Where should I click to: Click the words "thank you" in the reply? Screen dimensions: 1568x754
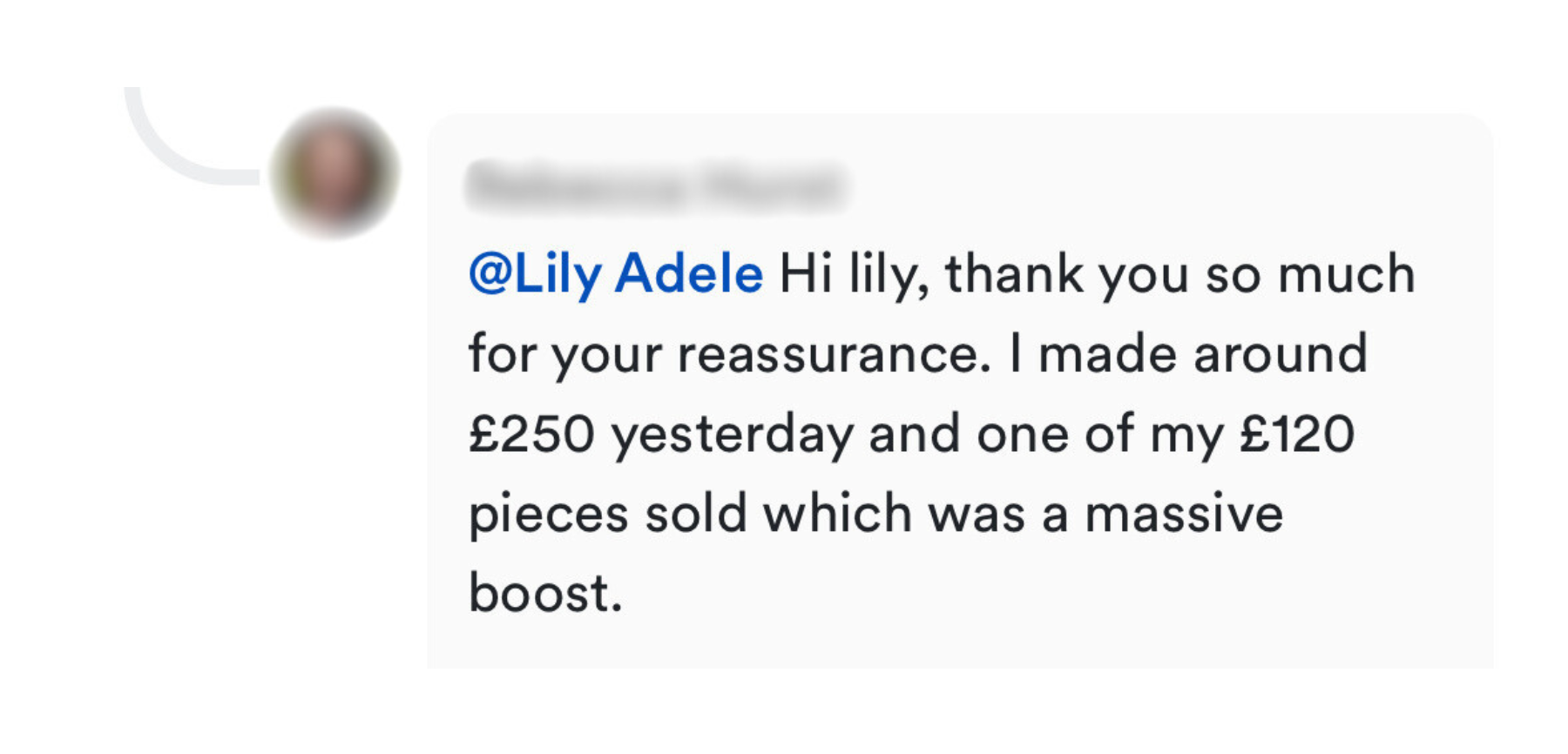tap(1066, 274)
